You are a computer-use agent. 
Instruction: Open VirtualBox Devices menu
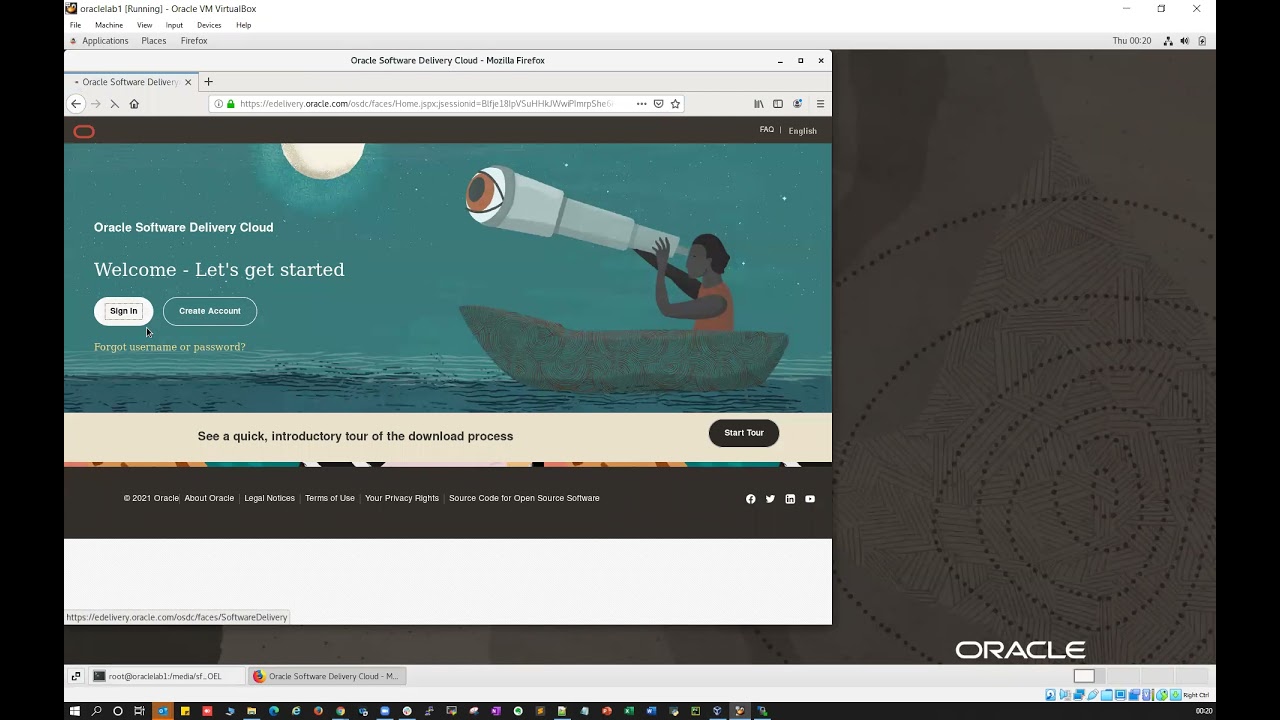209,25
